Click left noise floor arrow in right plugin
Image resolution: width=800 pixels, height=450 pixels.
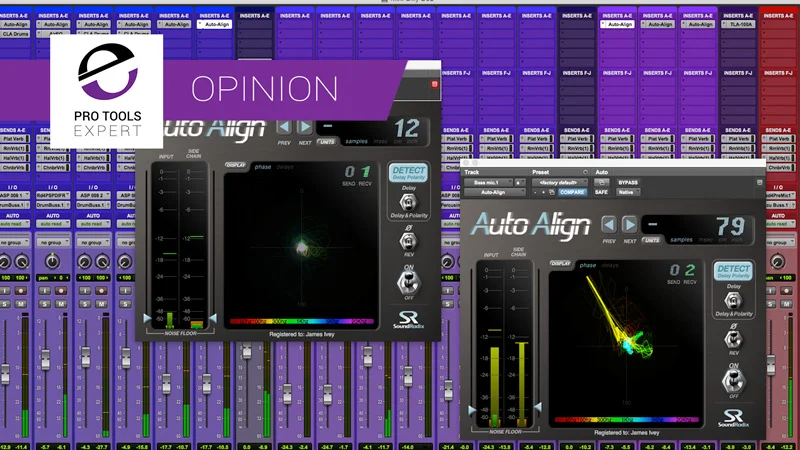pos(472,410)
